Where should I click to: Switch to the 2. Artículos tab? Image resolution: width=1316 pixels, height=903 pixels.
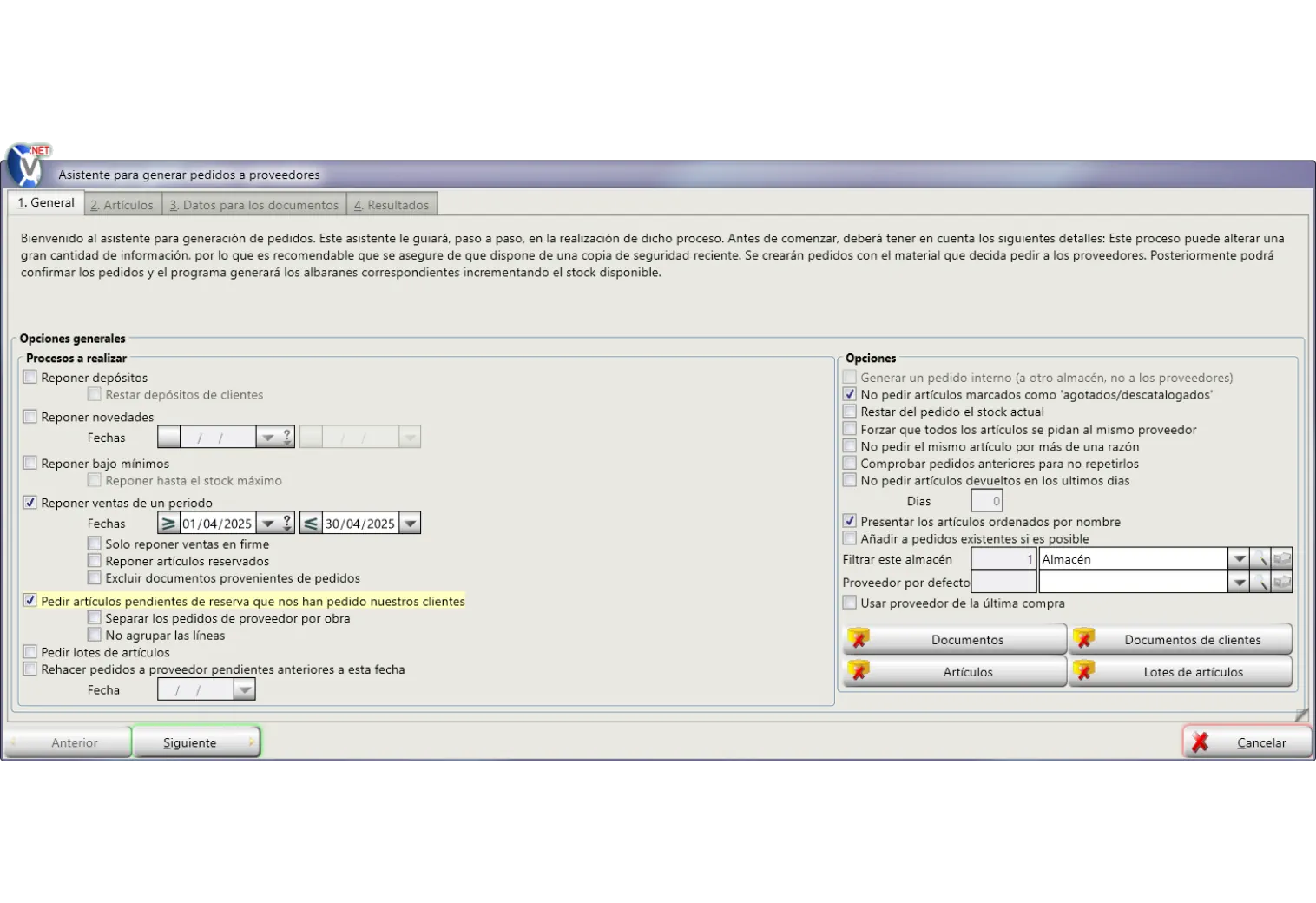122,205
